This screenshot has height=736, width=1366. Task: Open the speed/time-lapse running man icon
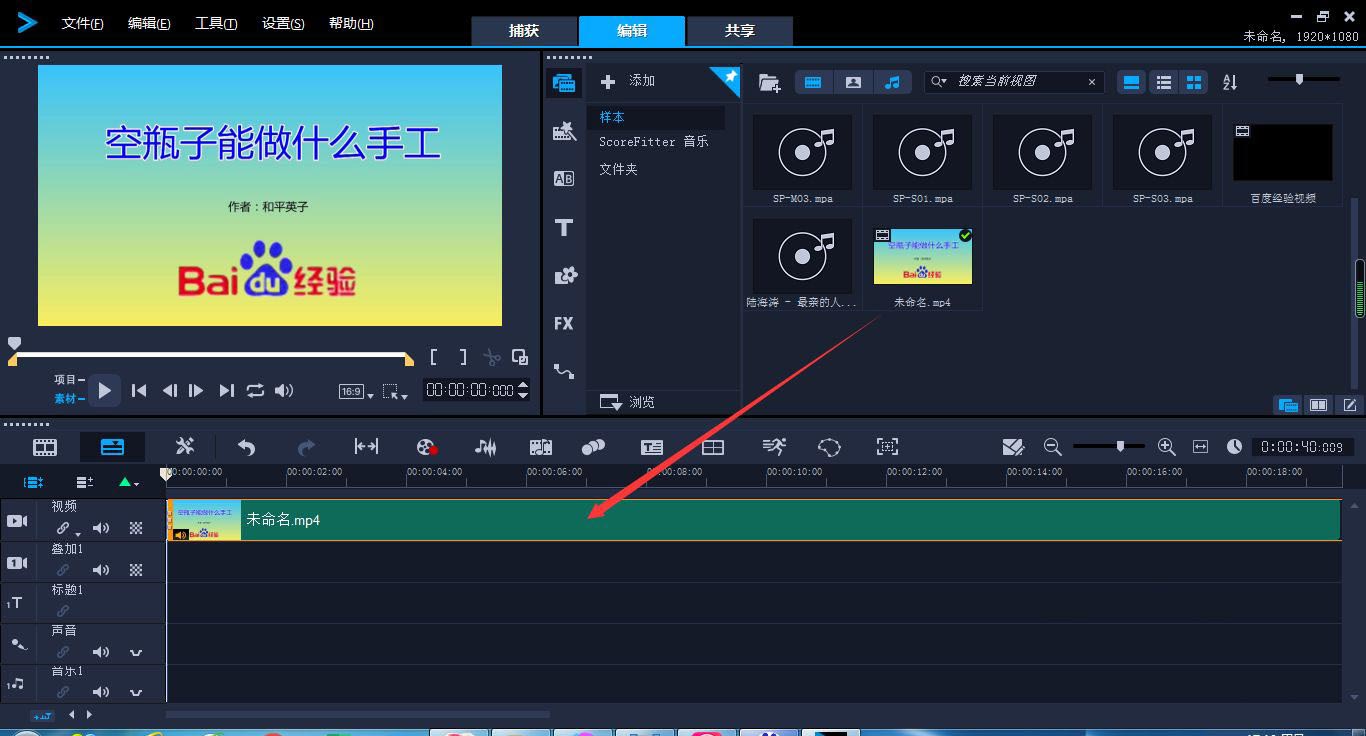click(x=773, y=447)
